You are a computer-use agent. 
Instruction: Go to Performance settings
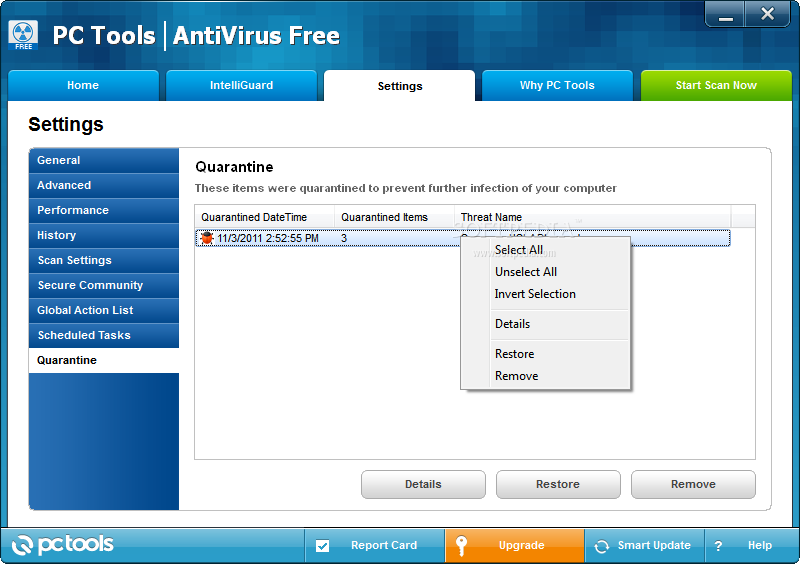[x=104, y=210]
